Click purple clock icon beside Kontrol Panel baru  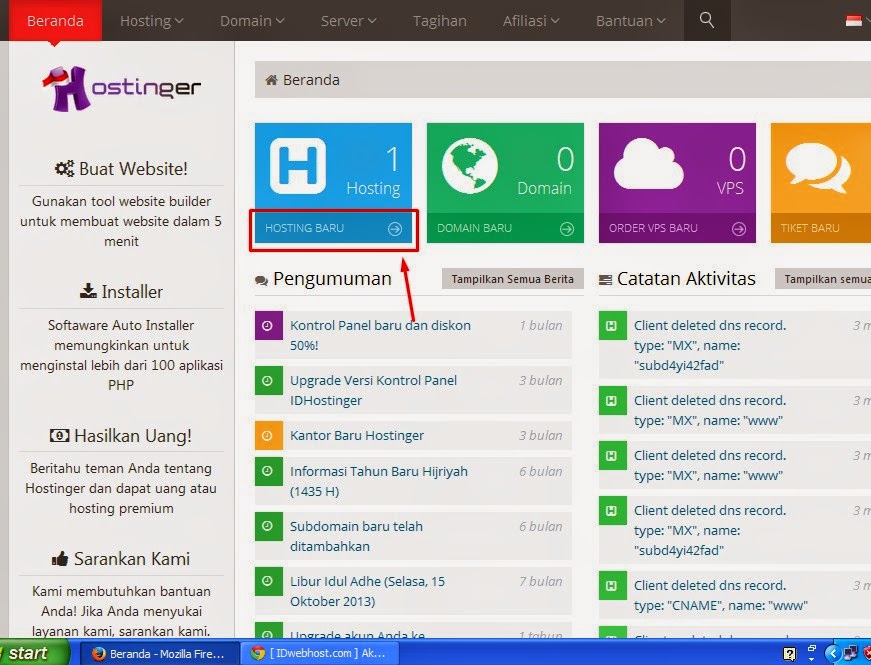click(269, 326)
